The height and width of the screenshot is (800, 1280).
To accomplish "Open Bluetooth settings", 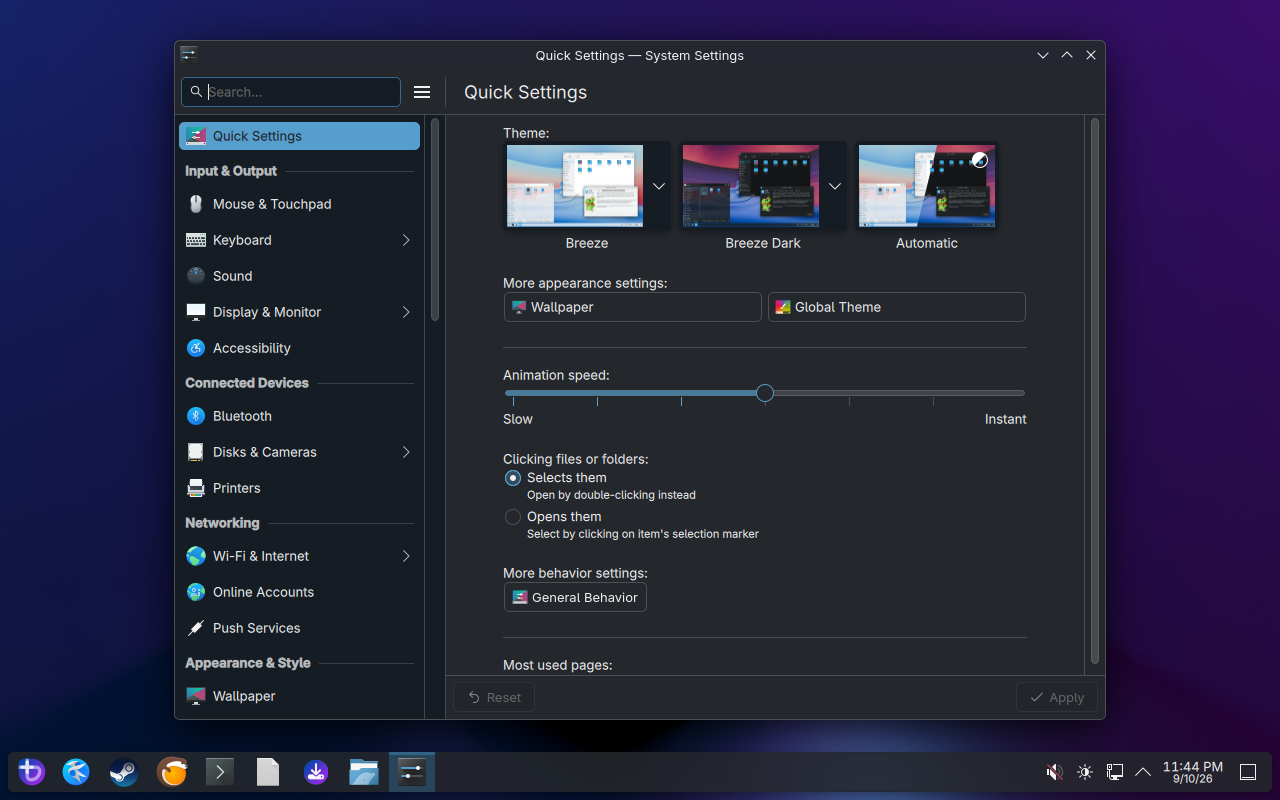I will pyautogui.click(x=299, y=416).
